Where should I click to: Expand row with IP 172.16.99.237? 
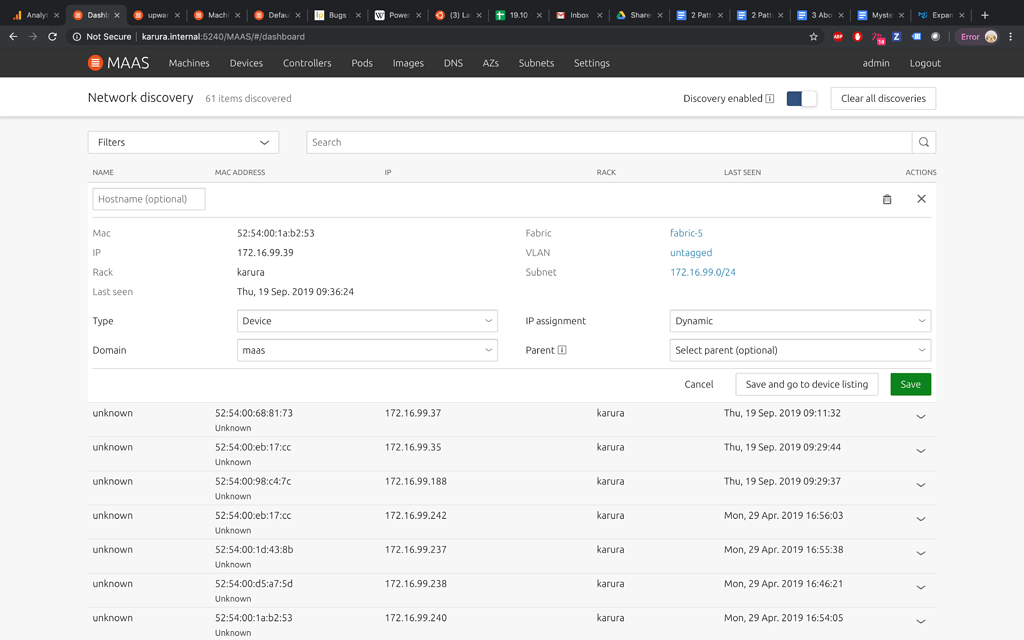[x=921, y=553]
